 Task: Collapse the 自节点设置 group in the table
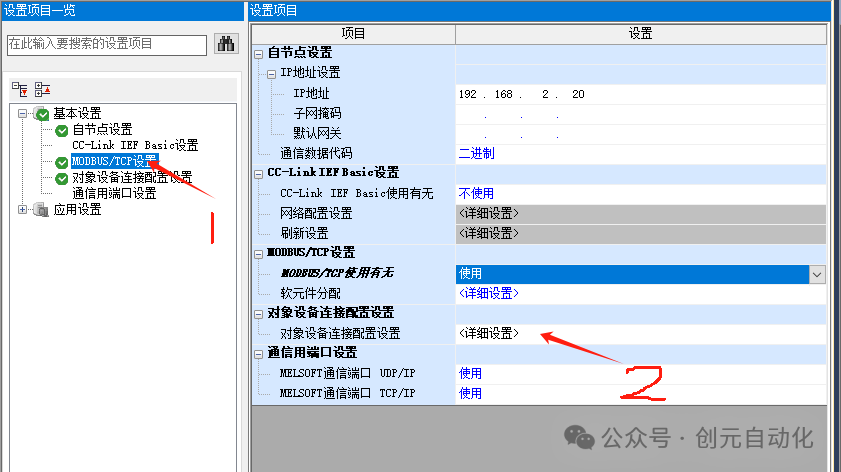[259, 54]
